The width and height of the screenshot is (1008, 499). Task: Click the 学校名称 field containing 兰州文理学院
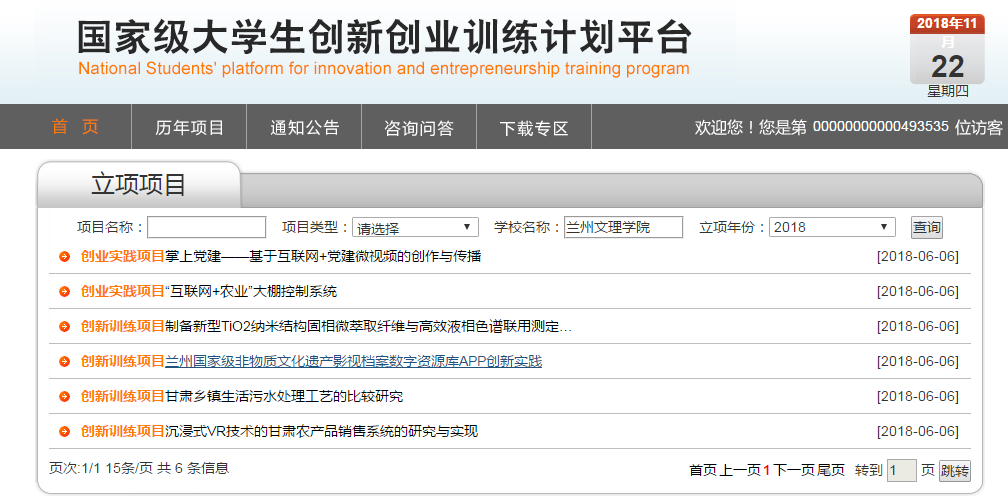(623, 228)
